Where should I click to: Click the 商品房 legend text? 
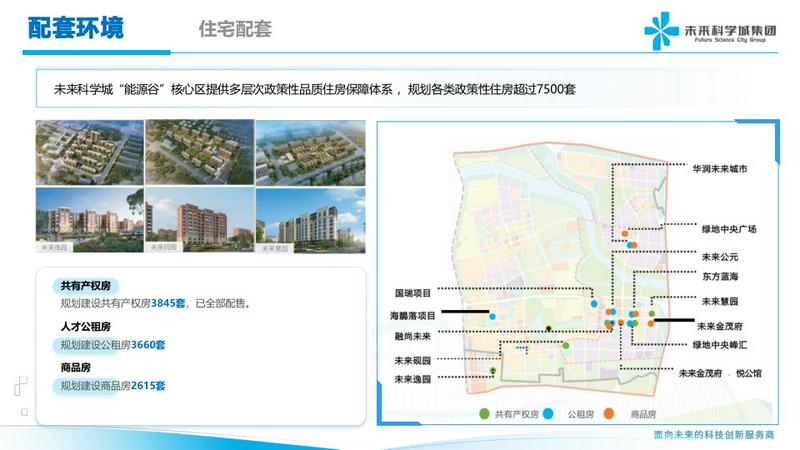(643, 414)
